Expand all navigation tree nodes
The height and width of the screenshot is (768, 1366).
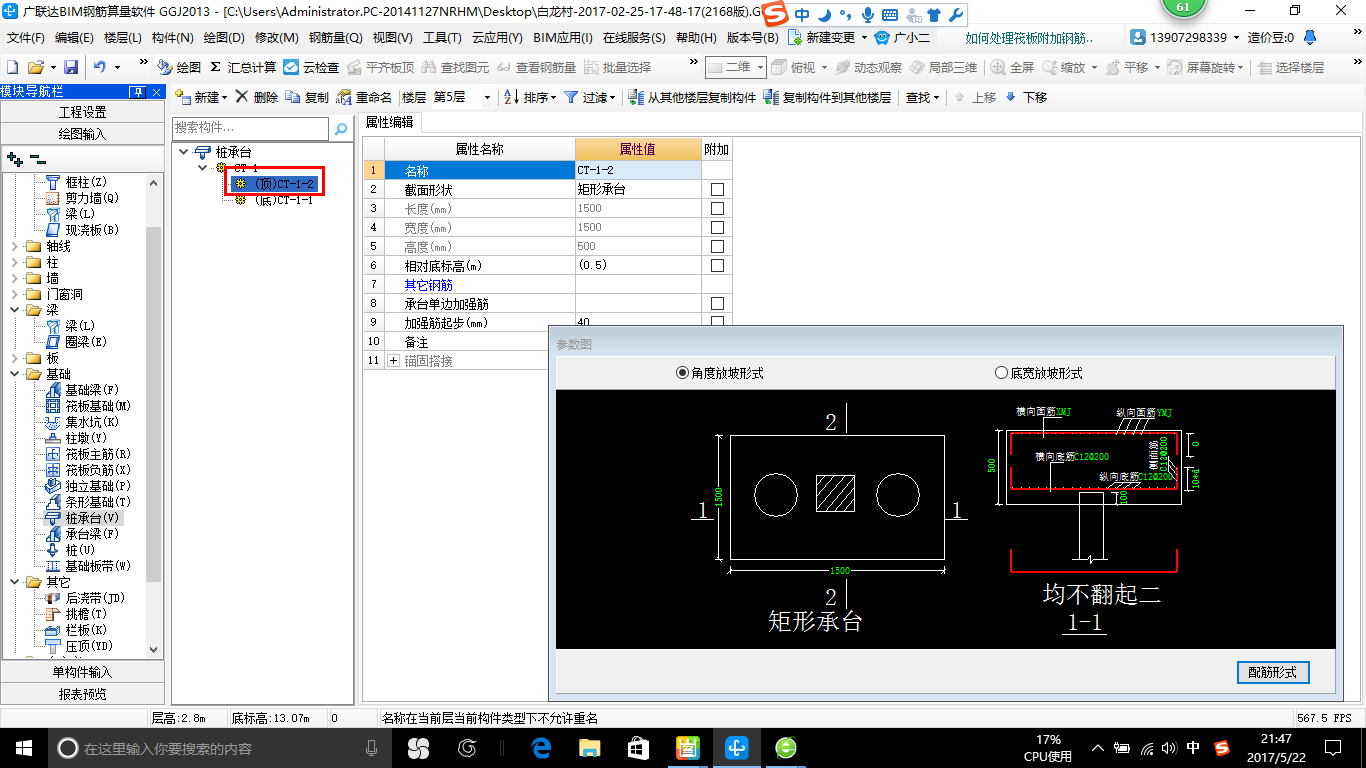tap(14, 158)
